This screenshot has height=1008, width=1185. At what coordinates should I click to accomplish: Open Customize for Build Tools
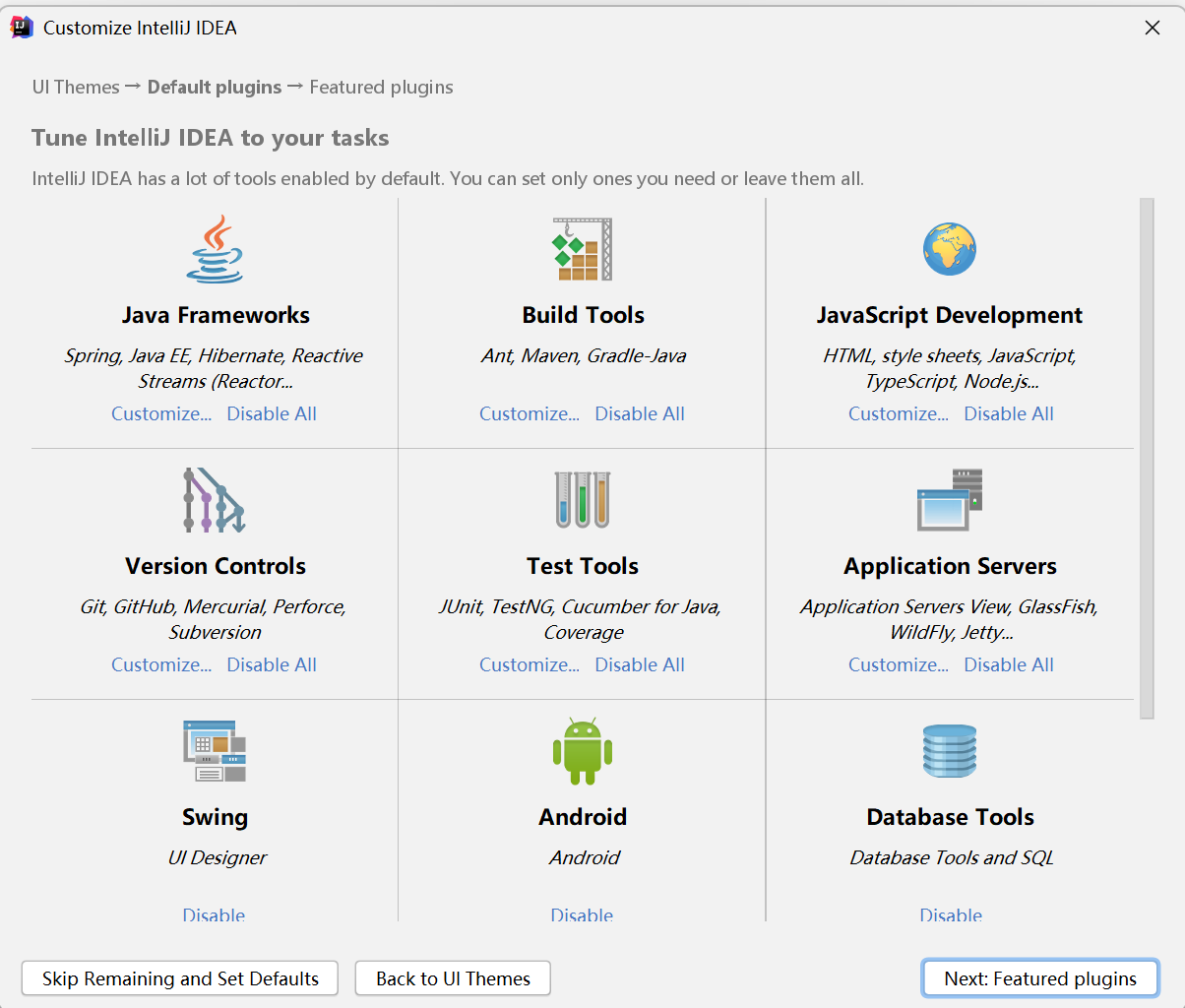pos(530,413)
